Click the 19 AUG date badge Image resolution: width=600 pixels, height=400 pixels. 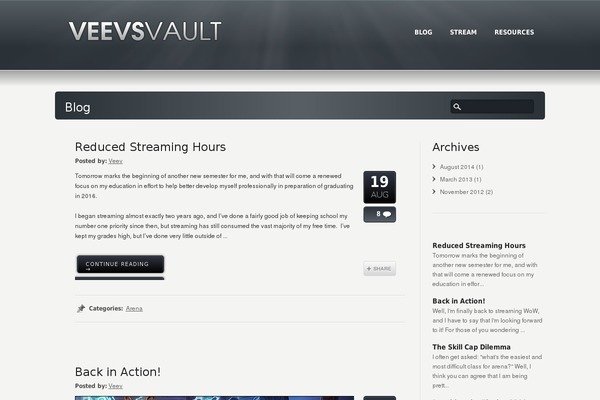pyautogui.click(x=380, y=187)
